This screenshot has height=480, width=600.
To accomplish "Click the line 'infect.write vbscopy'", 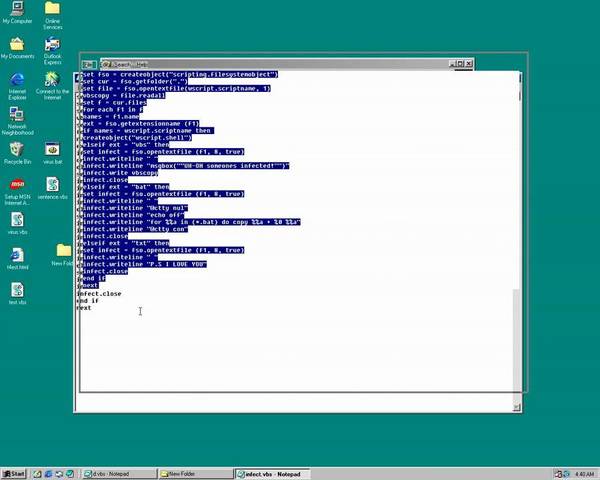I will [120, 173].
